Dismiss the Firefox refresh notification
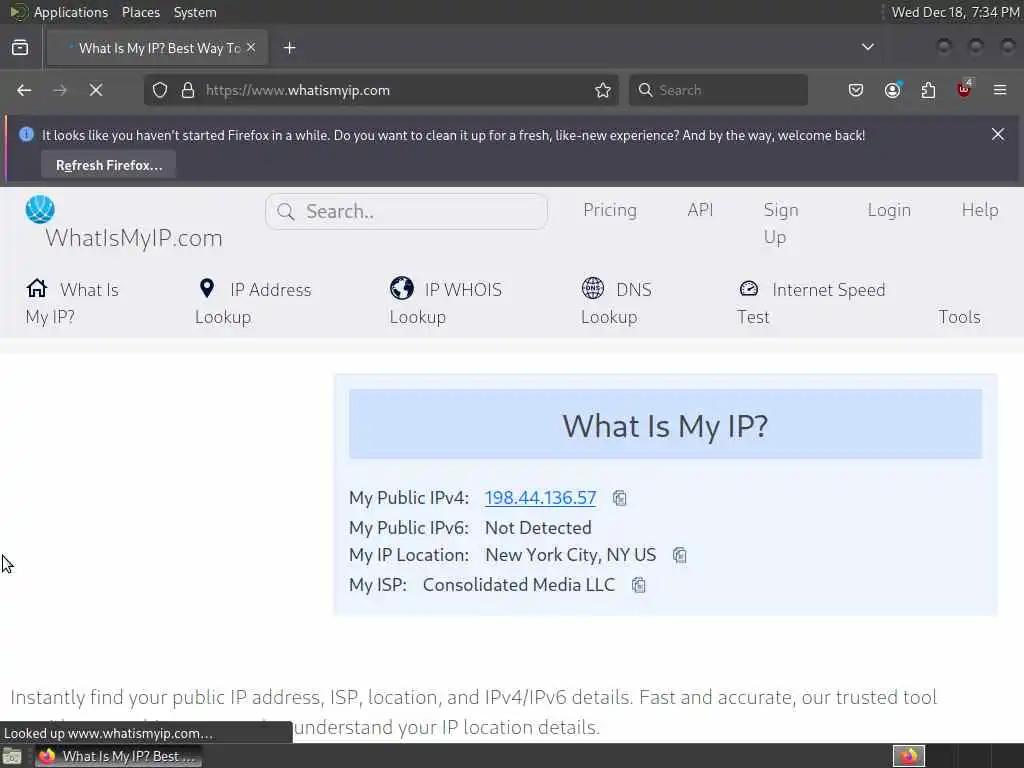Screen dimensions: 1024x768 (998, 134)
